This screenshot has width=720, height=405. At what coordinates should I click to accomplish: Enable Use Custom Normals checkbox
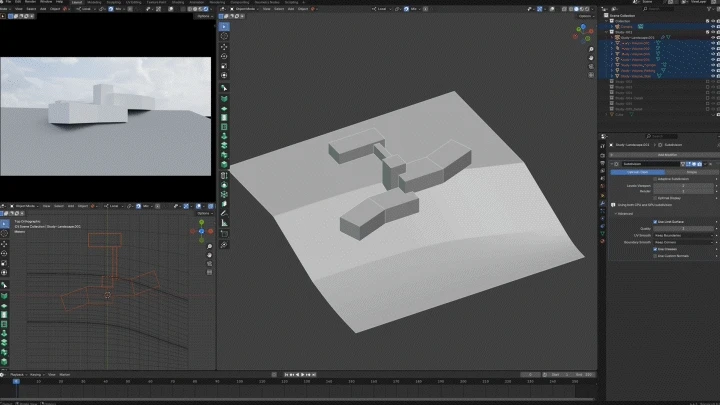pyautogui.click(x=655, y=256)
